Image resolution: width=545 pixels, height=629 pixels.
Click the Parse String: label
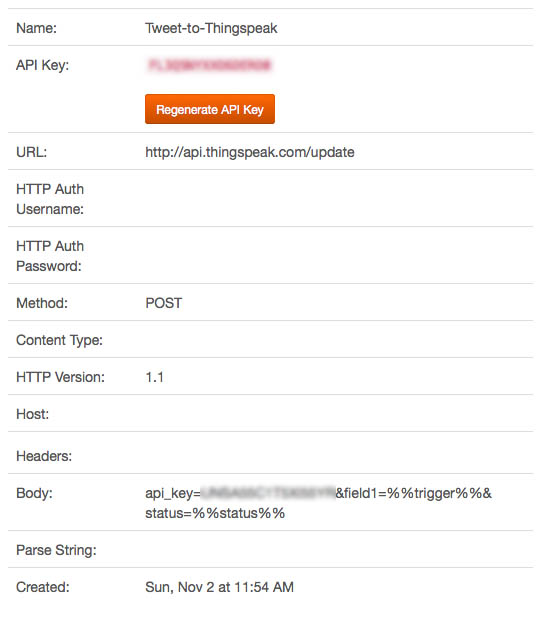(x=57, y=550)
